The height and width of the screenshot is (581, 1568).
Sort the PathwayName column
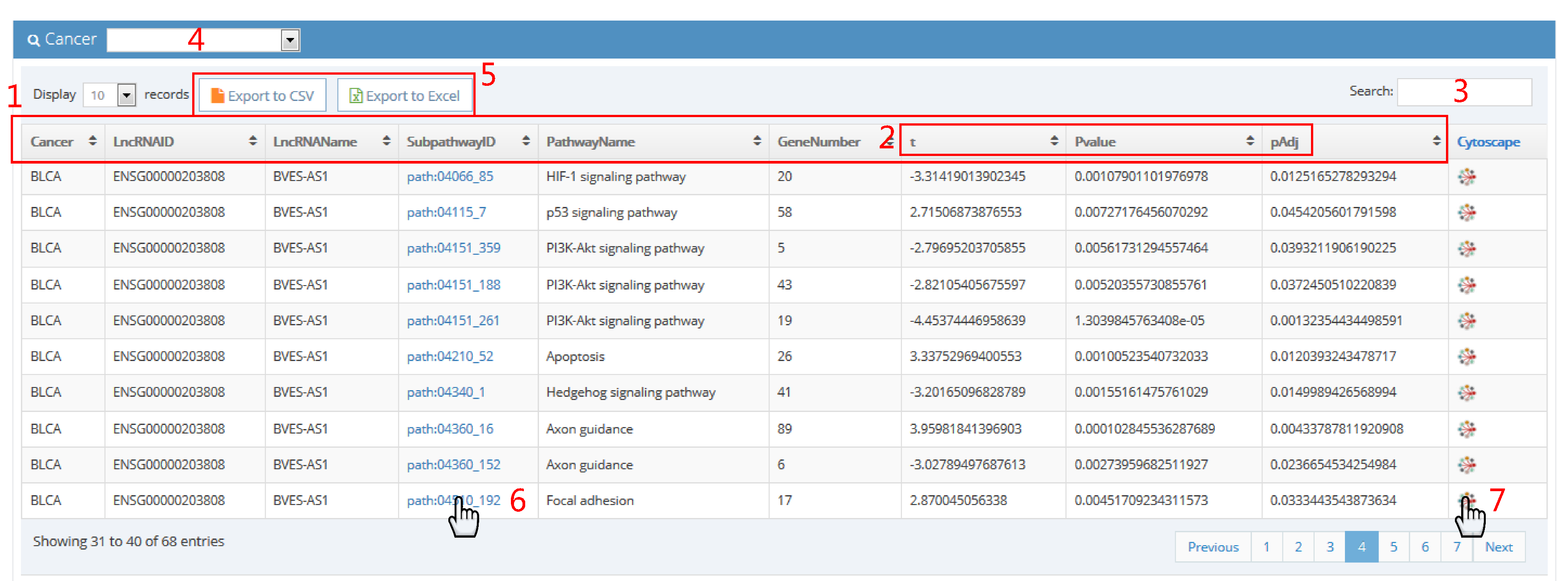(757, 141)
